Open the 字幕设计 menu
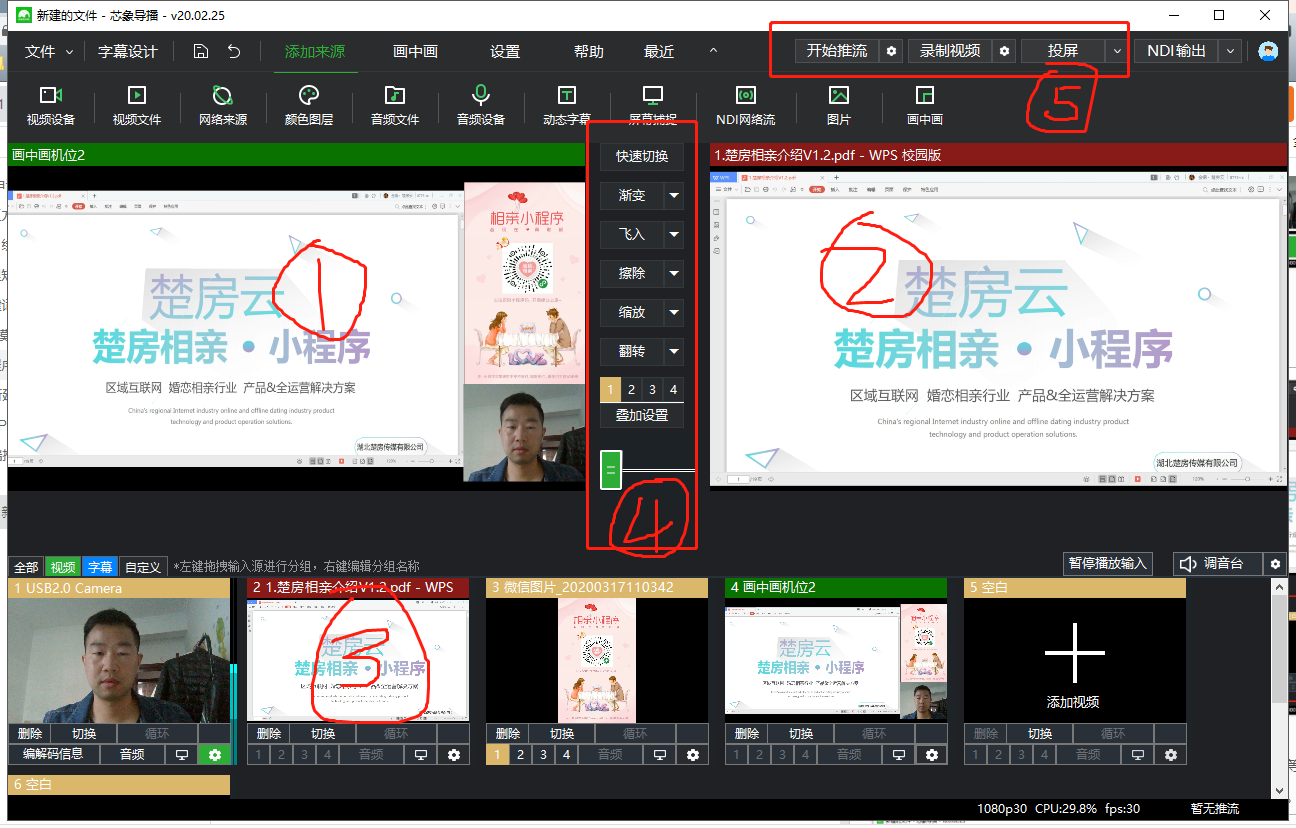The image size is (1296, 828). [128, 52]
